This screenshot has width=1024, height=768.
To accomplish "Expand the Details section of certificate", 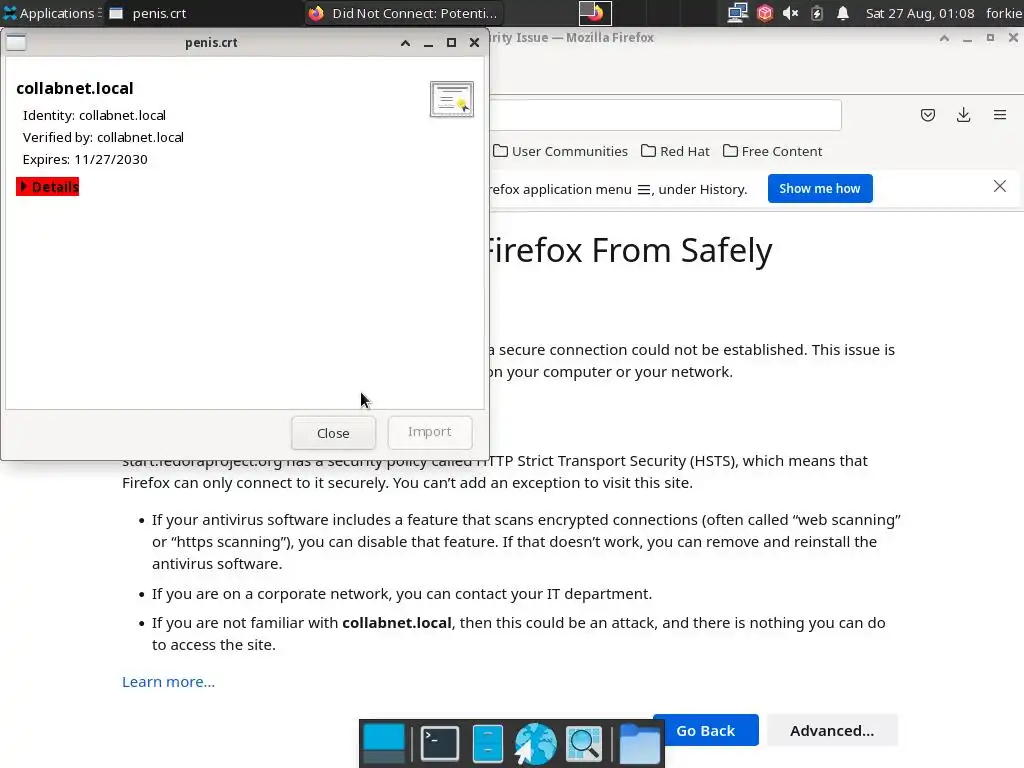I will coord(48,187).
